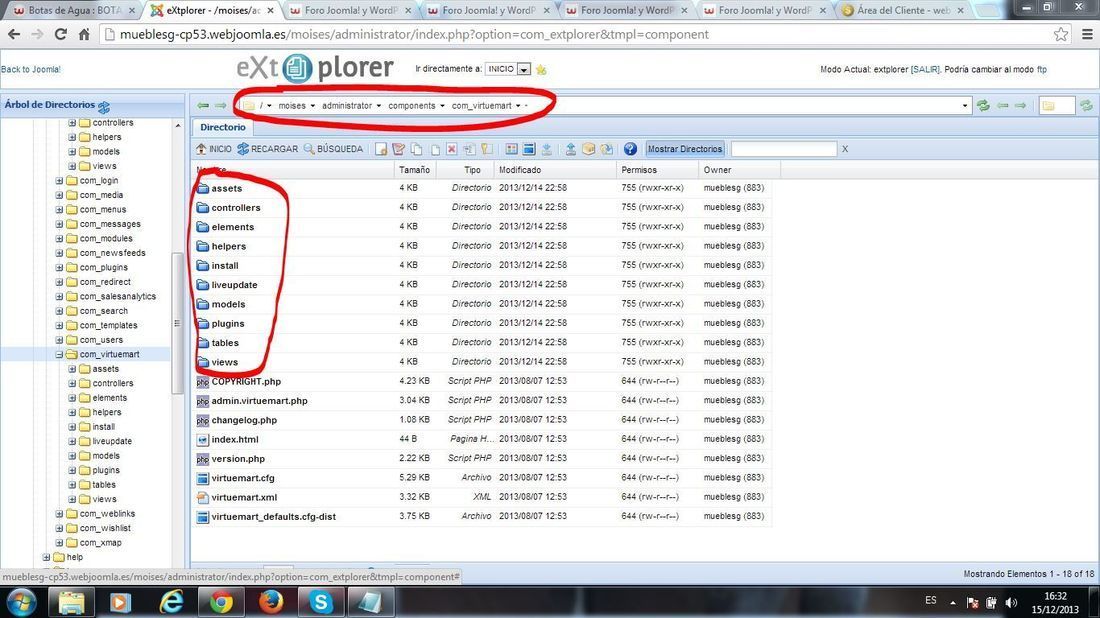Click the browser address bar URL
The image size is (1100, 618).
coord(414,34)
